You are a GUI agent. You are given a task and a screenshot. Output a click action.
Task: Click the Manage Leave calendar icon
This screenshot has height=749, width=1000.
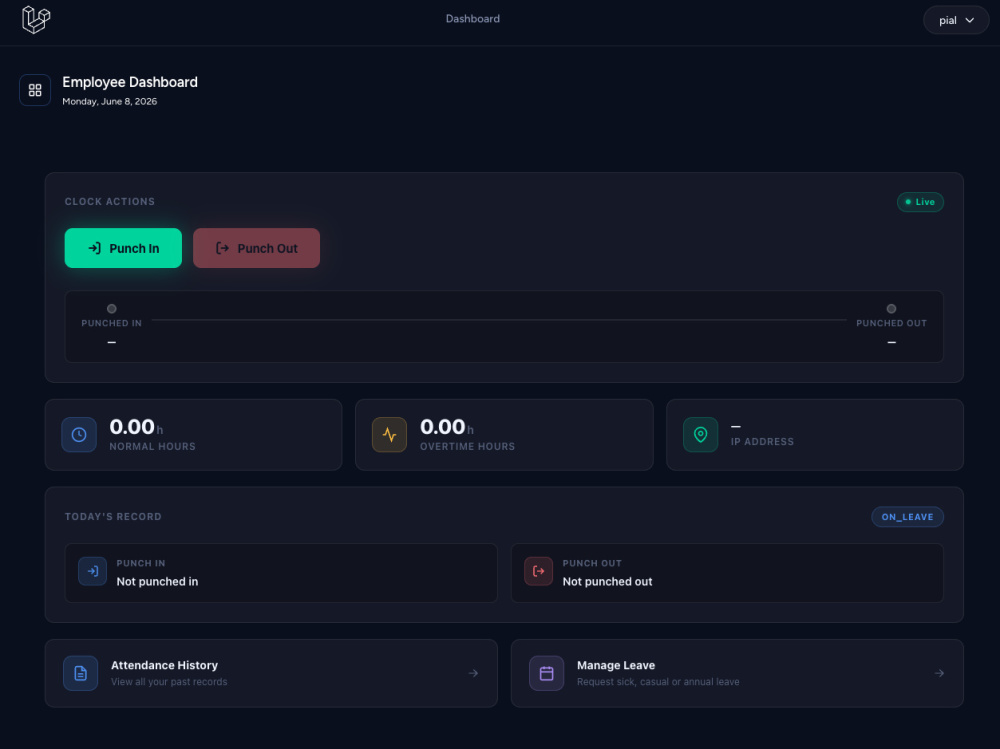pyautogui.click(x=547, y=673)
